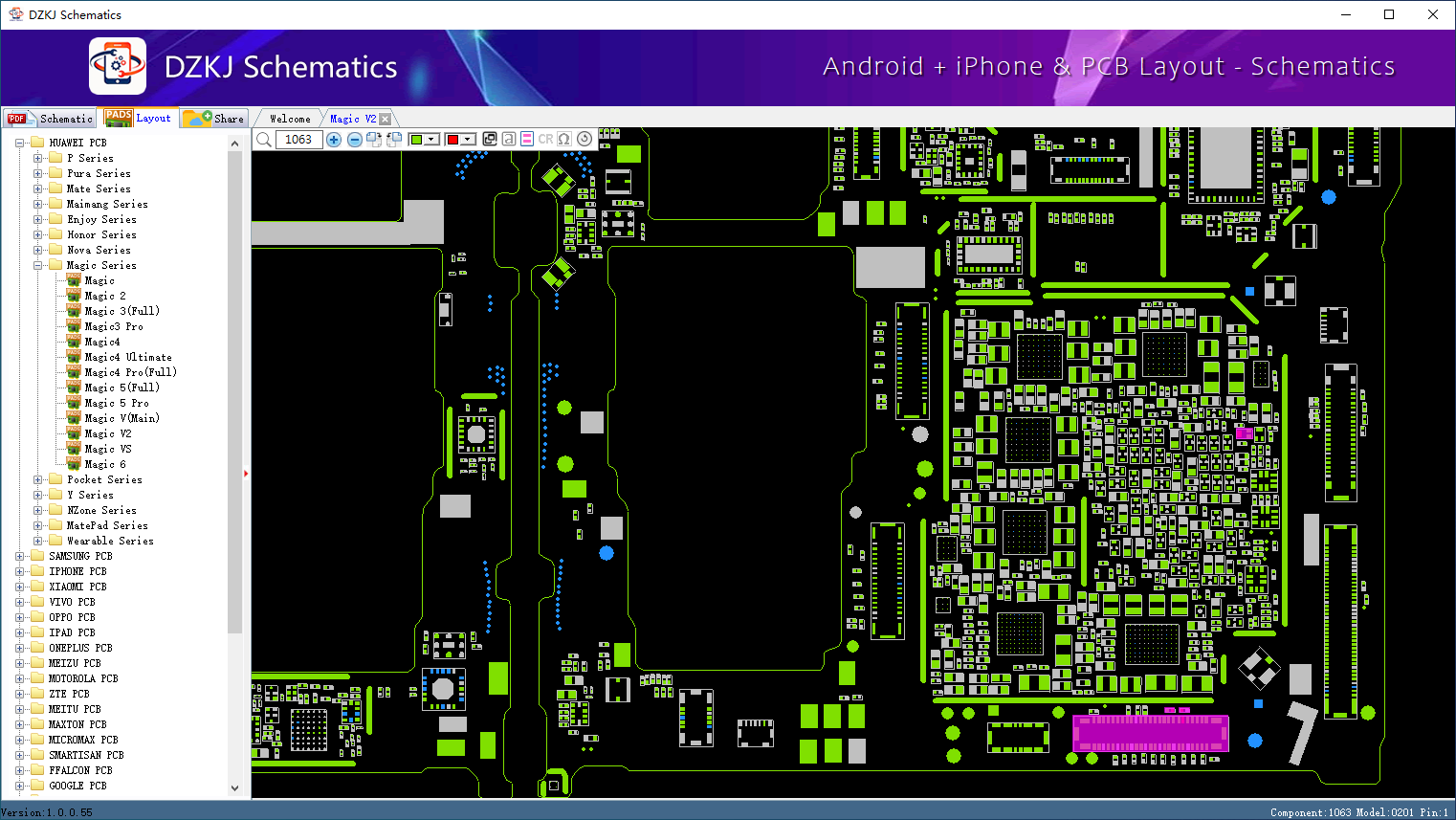Select the NZone Series folder

(x=101, y=510)
